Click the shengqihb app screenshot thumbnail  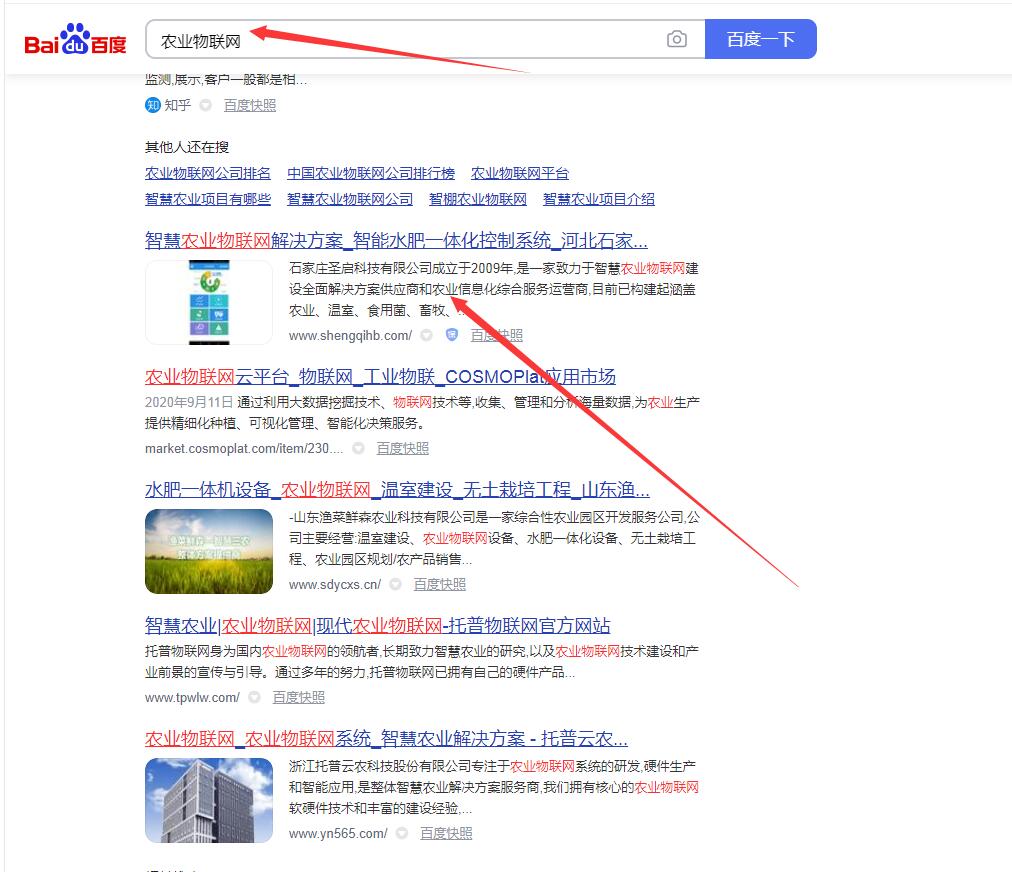pos(209,302)
